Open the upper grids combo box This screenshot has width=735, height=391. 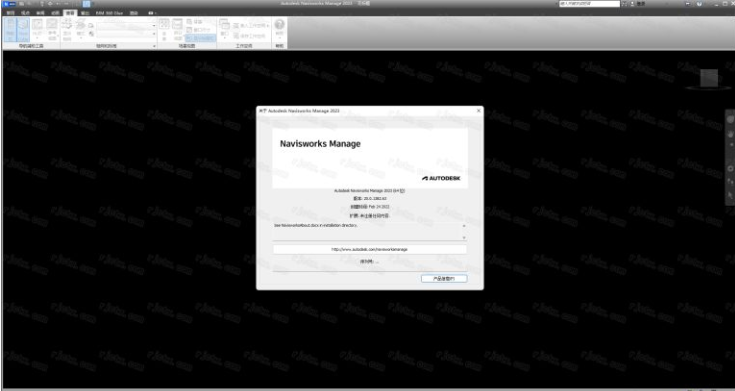[126, 25]
